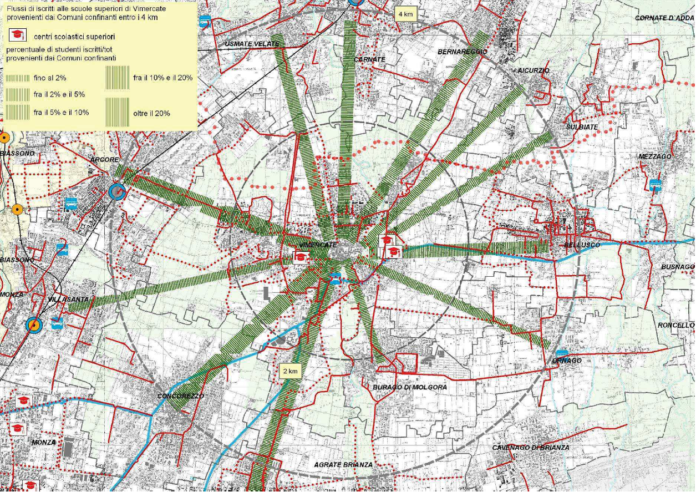Click the Agrate Brianza label
This screenshot has width=696, height=492.
tap(345, 465)
